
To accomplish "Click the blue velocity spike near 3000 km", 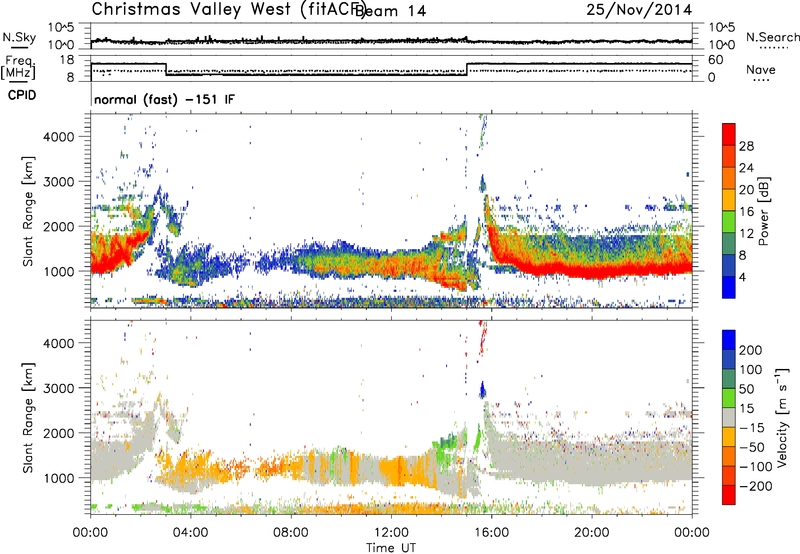I will point(482,390).
